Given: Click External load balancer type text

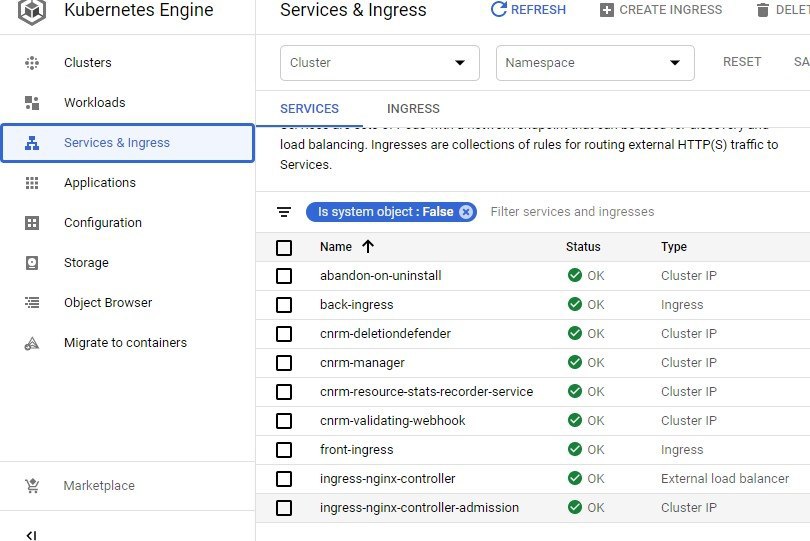Looking at the screenshot, I should click(725, 478).
